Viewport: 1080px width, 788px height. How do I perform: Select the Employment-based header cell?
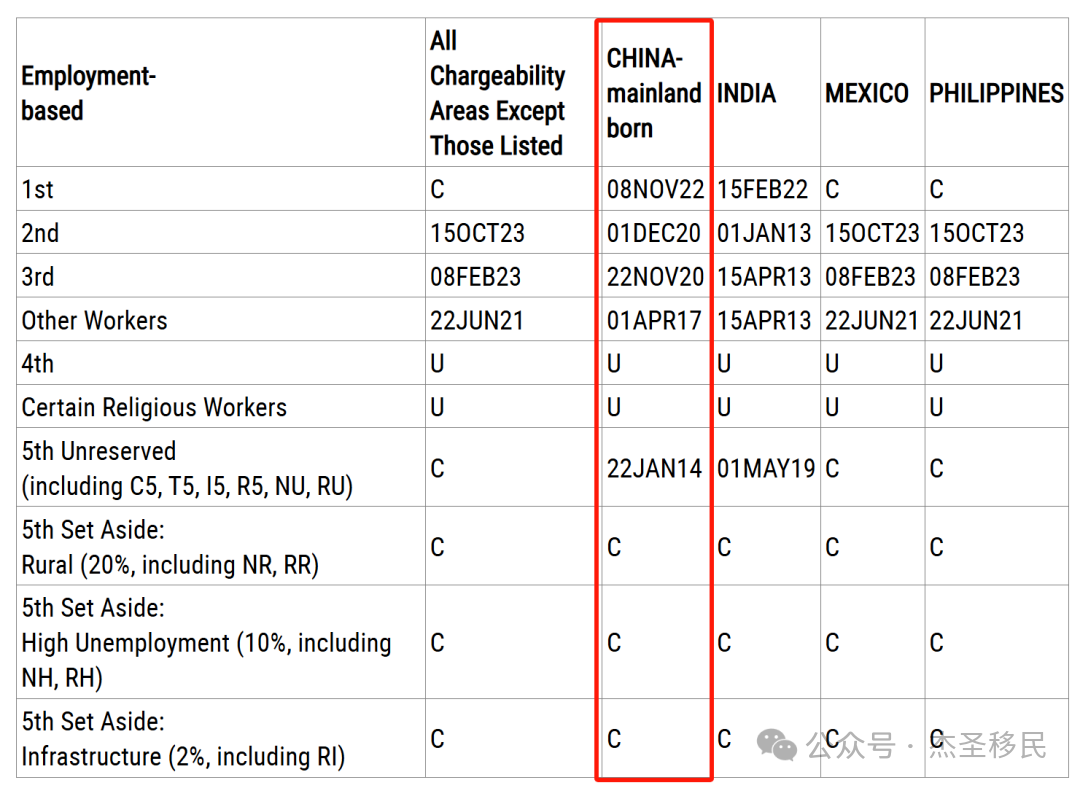coord(88,93)
